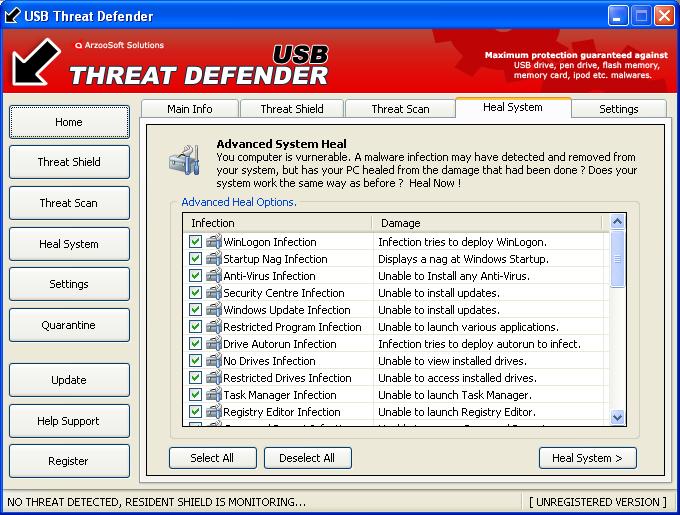Click the Anti-Virus Infection row icon
The height and width of the screenshot is (515, 680).
point(214,275)
